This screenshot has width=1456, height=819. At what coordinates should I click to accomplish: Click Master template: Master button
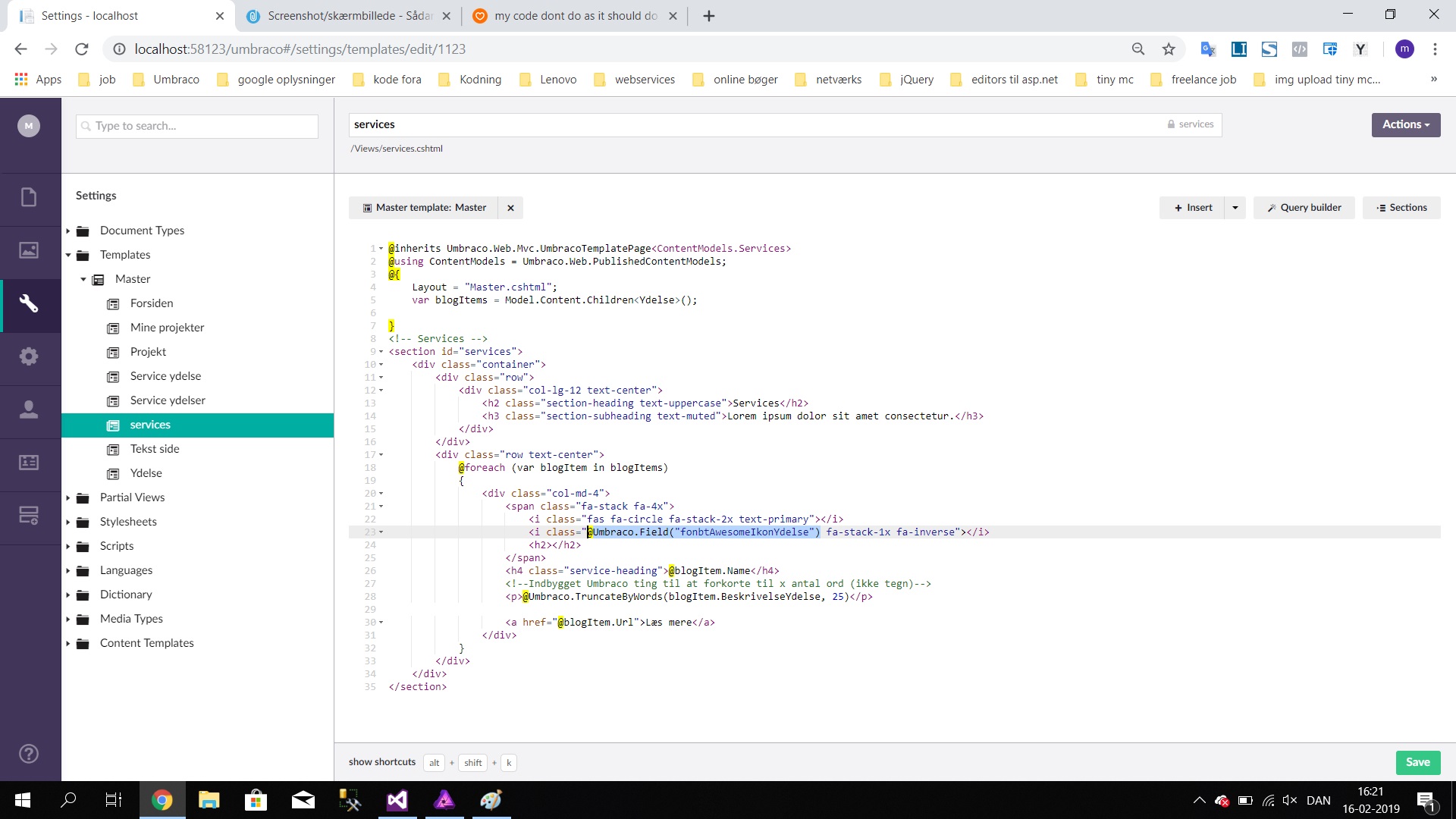(x=424, y=208)
